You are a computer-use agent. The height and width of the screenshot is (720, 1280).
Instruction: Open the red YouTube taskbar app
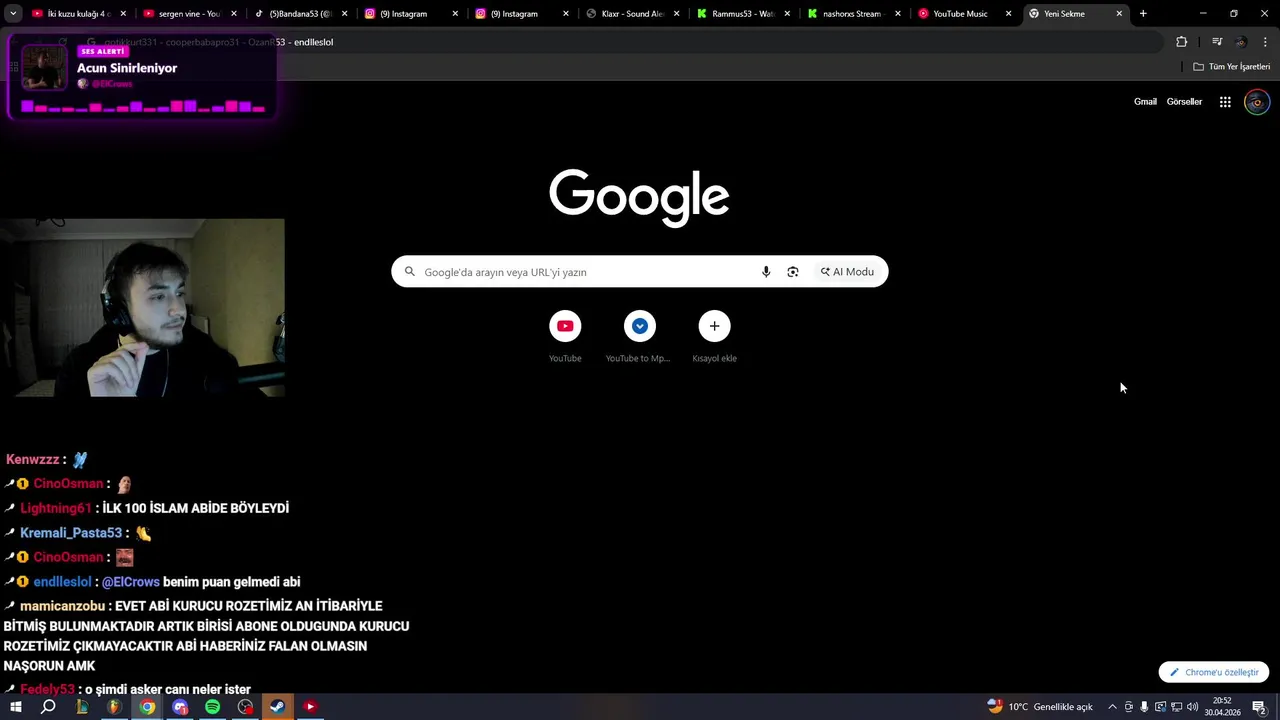(310, 707)
